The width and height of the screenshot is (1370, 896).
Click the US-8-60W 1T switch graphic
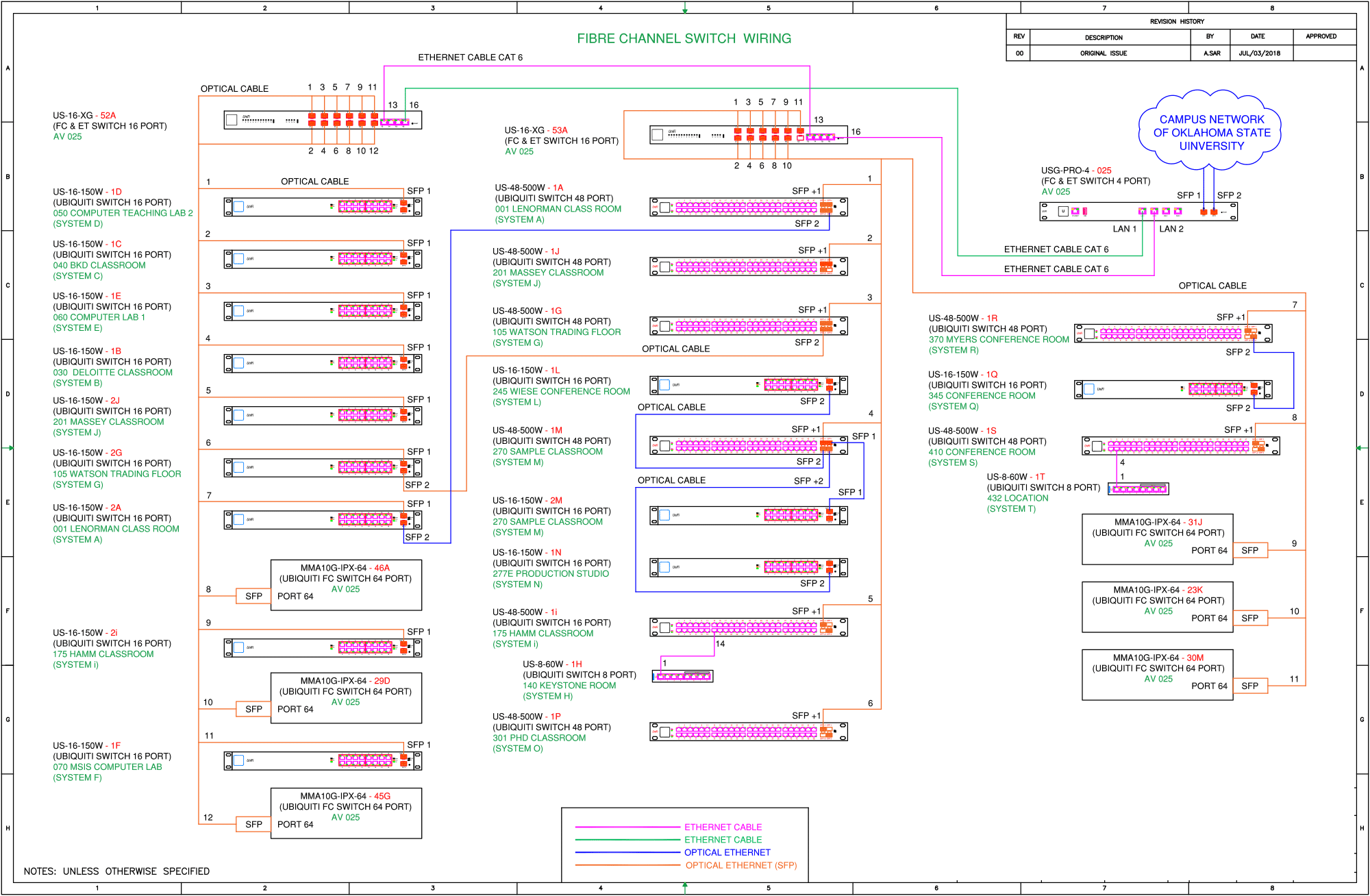pos(1138,488)
